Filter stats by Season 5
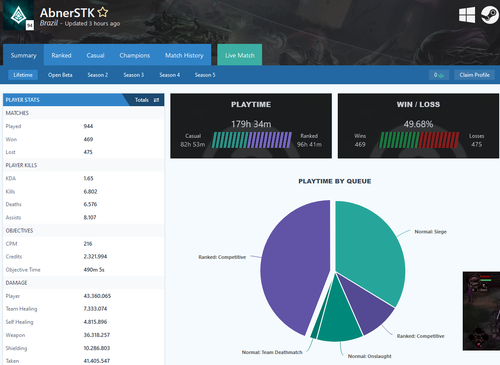500x365 pixels. click(205, 75)
